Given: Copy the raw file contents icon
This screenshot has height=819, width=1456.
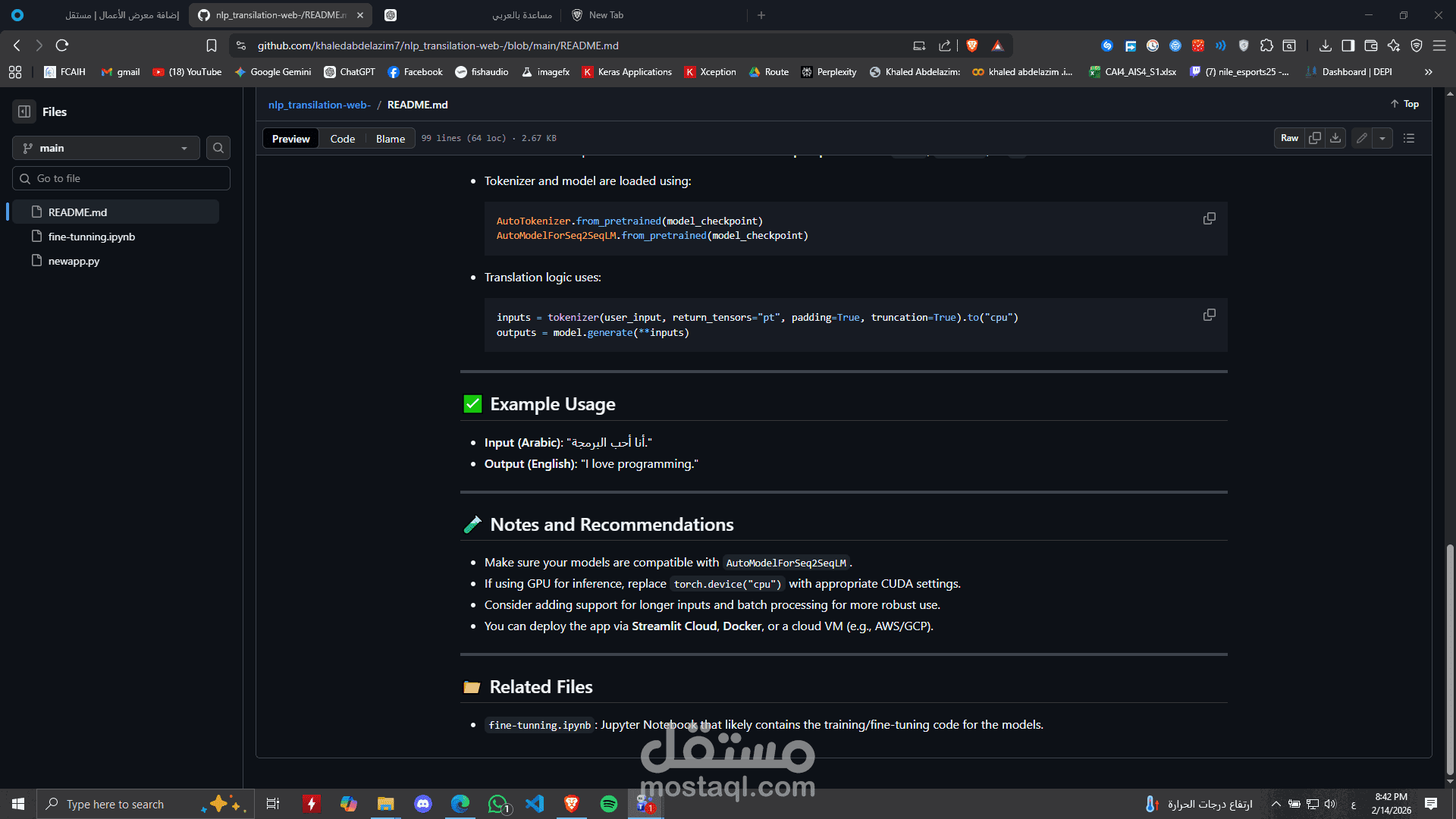Looking at the screenshot, I should [x=1315, y=138].
